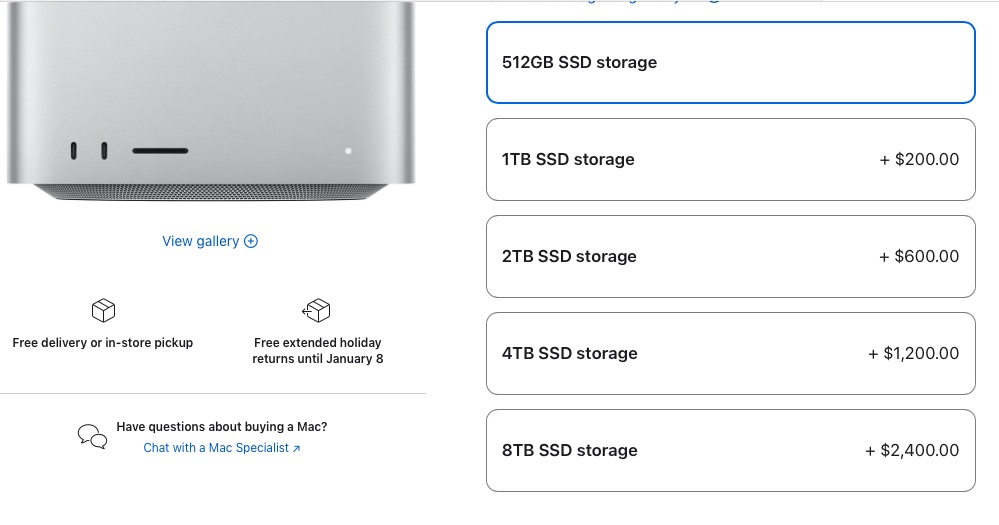Click the returns box icon with arrow
999x525 pixels.
(316, 310)
